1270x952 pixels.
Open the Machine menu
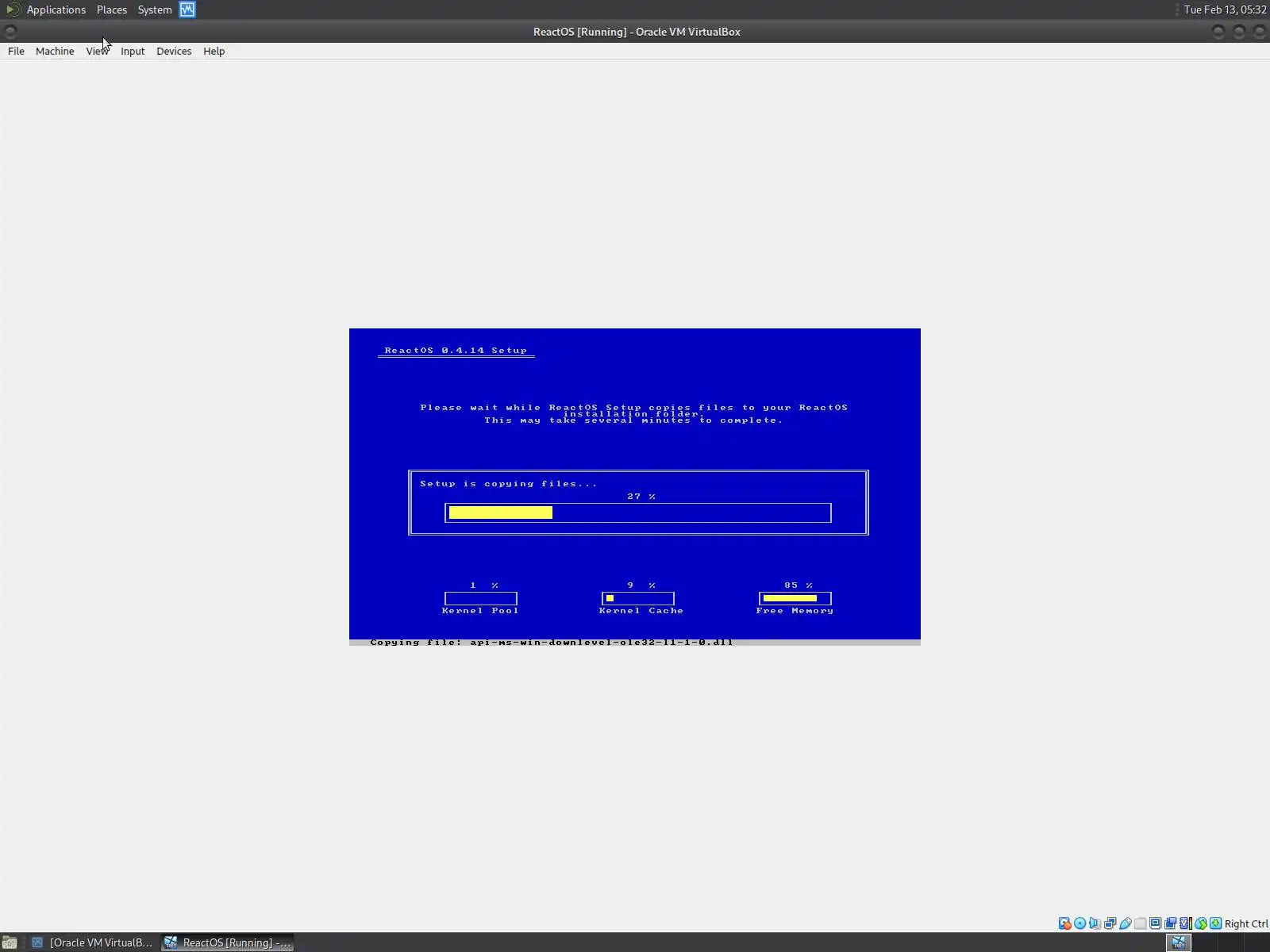click(x=55, y=52)
